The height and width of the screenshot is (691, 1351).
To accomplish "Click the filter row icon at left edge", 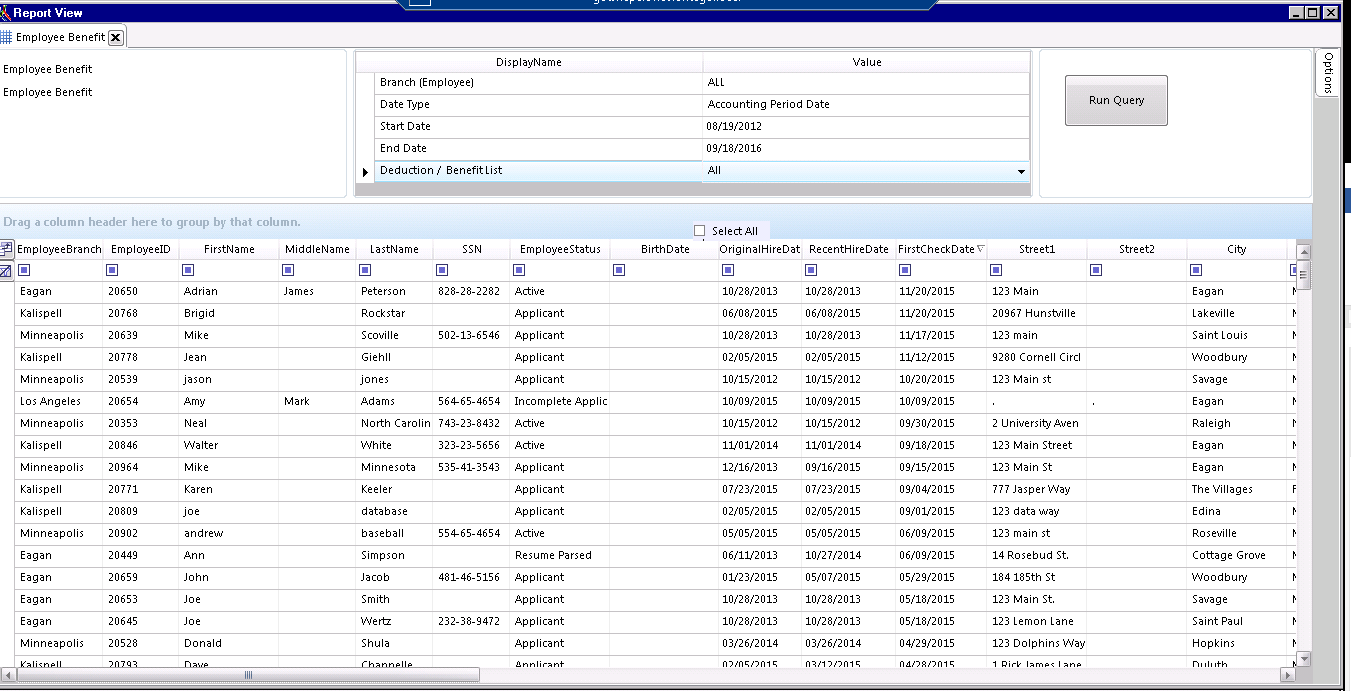I will pyautogui.click(x=6, y=271).
